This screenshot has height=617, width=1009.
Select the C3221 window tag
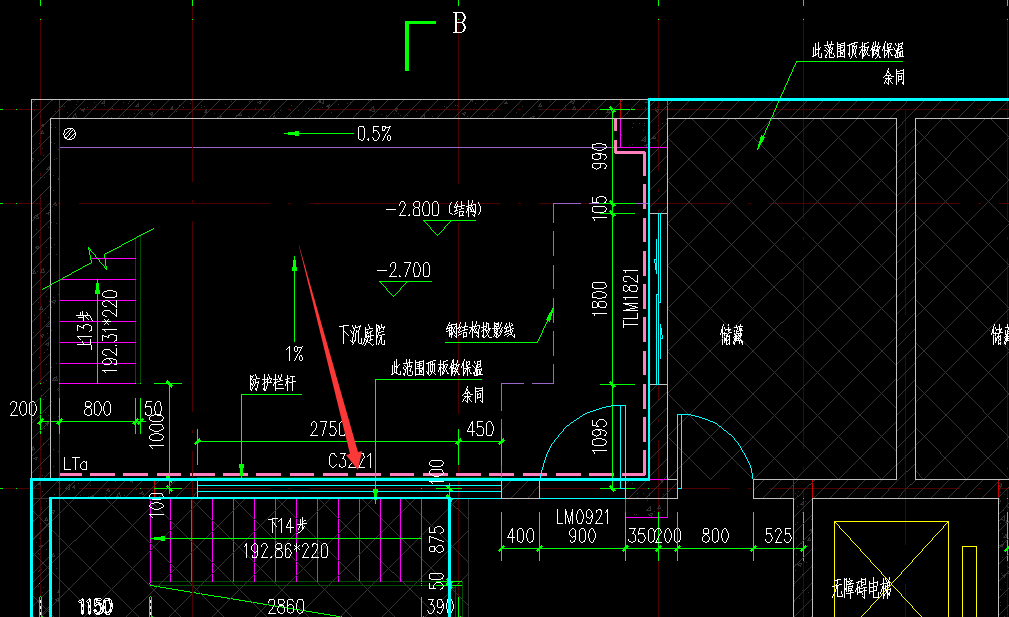tap(350, 461)
